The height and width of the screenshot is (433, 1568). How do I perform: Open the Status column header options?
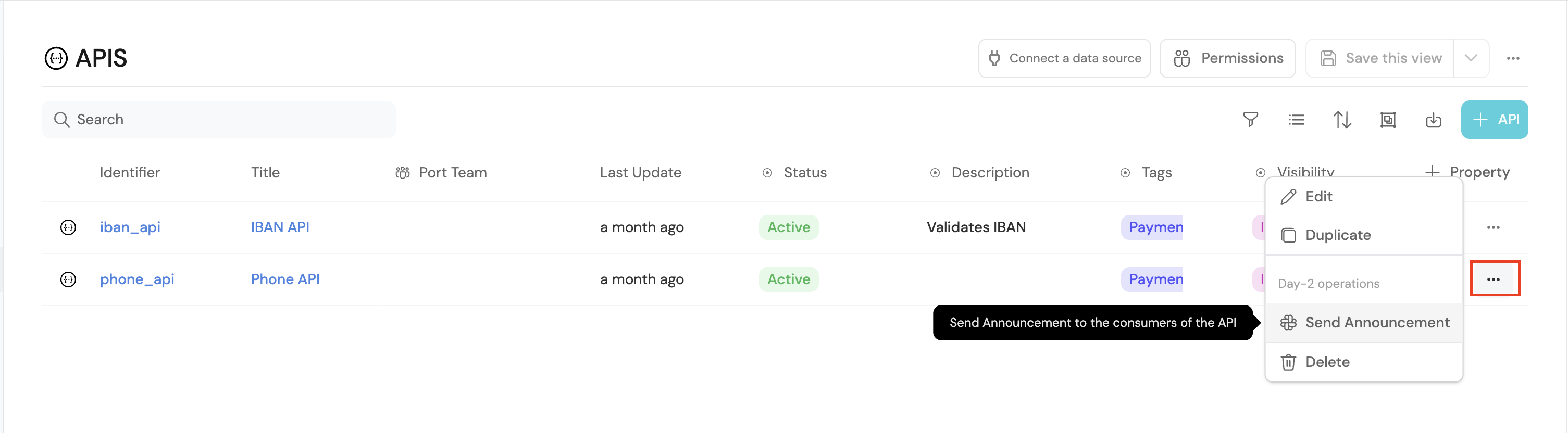pyautogui.click(x=805, y=173)
